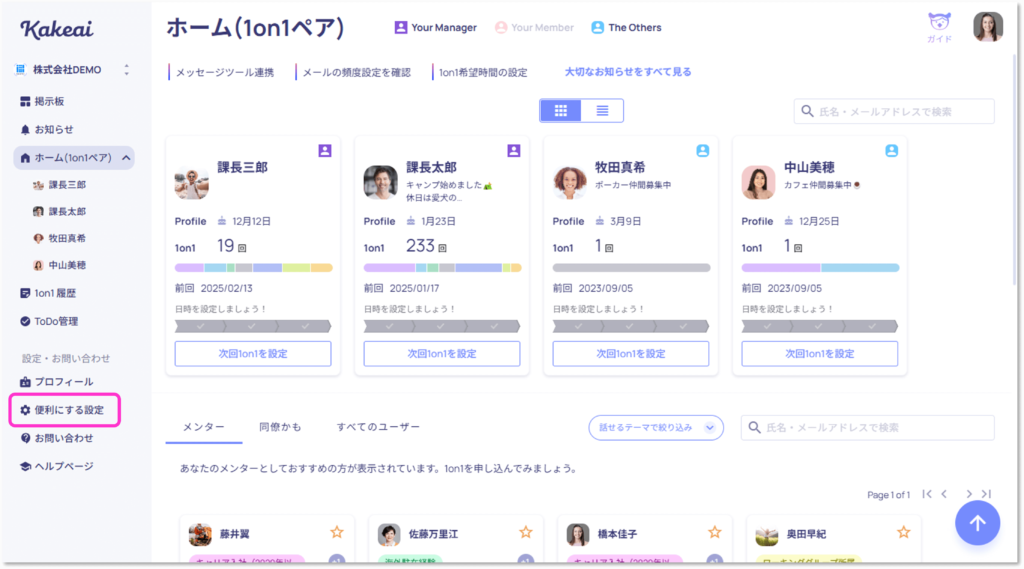Switch to list view
Image resolution: width=1024 pixels, height=569 pixels.
[602, 110]
